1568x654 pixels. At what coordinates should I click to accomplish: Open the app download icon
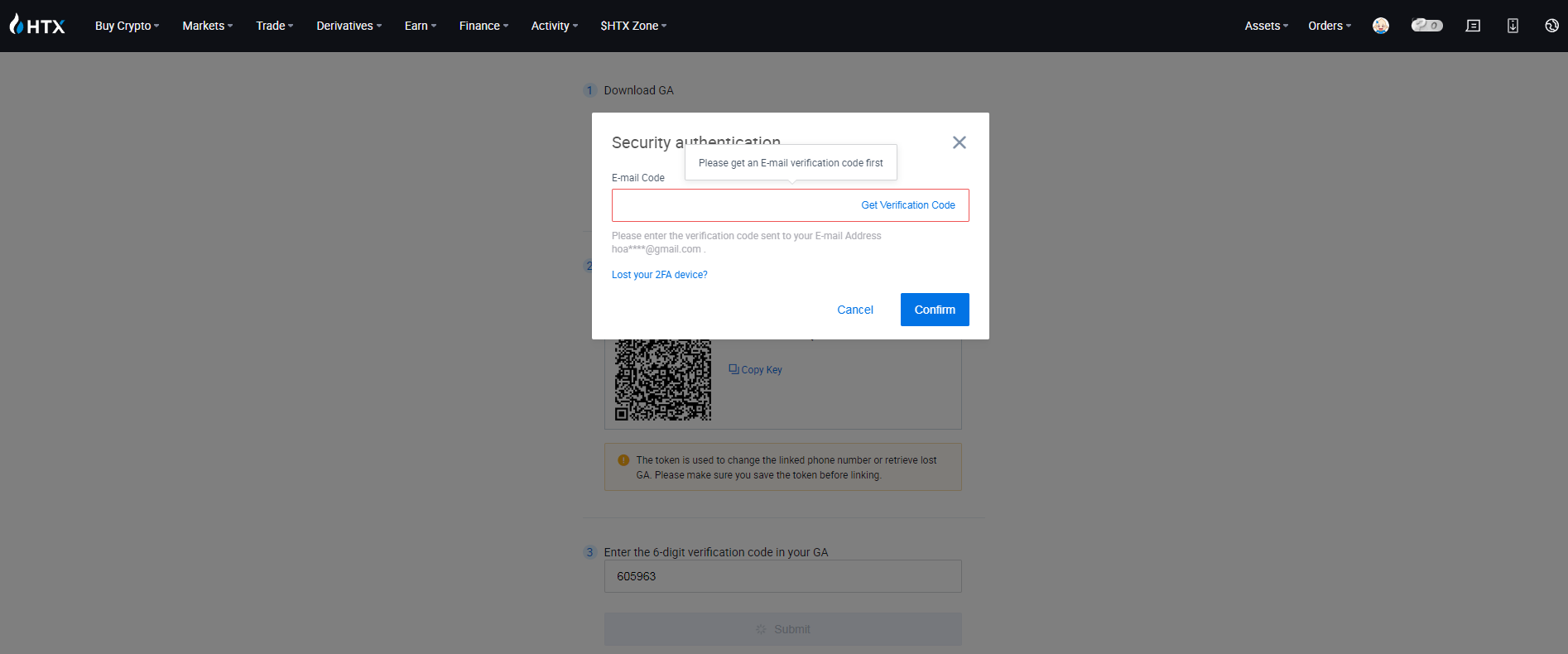pyautogui.click(x=1513, y=26)
